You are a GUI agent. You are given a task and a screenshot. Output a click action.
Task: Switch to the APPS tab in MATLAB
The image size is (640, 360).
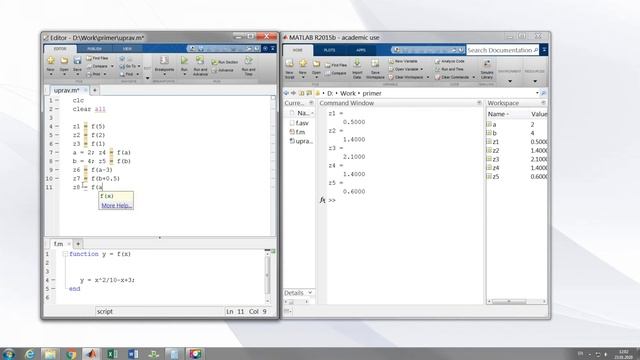[x=361, y=50]
